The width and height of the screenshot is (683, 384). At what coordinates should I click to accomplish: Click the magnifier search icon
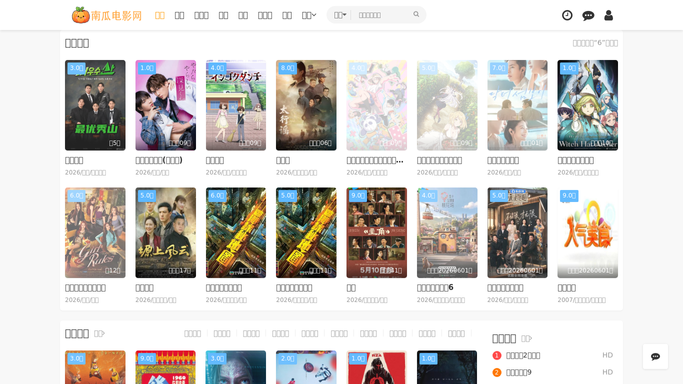[416, 14]
